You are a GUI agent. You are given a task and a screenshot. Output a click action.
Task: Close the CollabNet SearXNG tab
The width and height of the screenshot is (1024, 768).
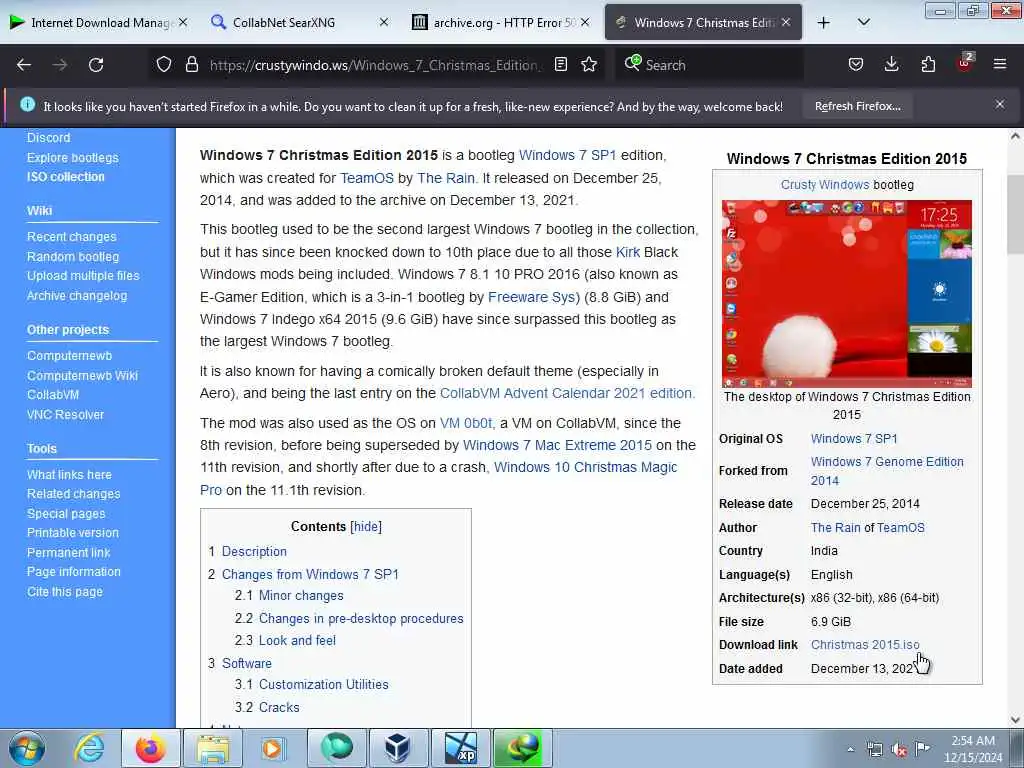[384, 23]
